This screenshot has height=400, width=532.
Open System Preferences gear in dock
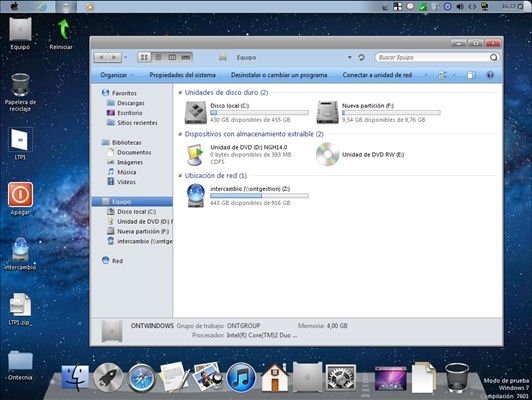[341, 378]
